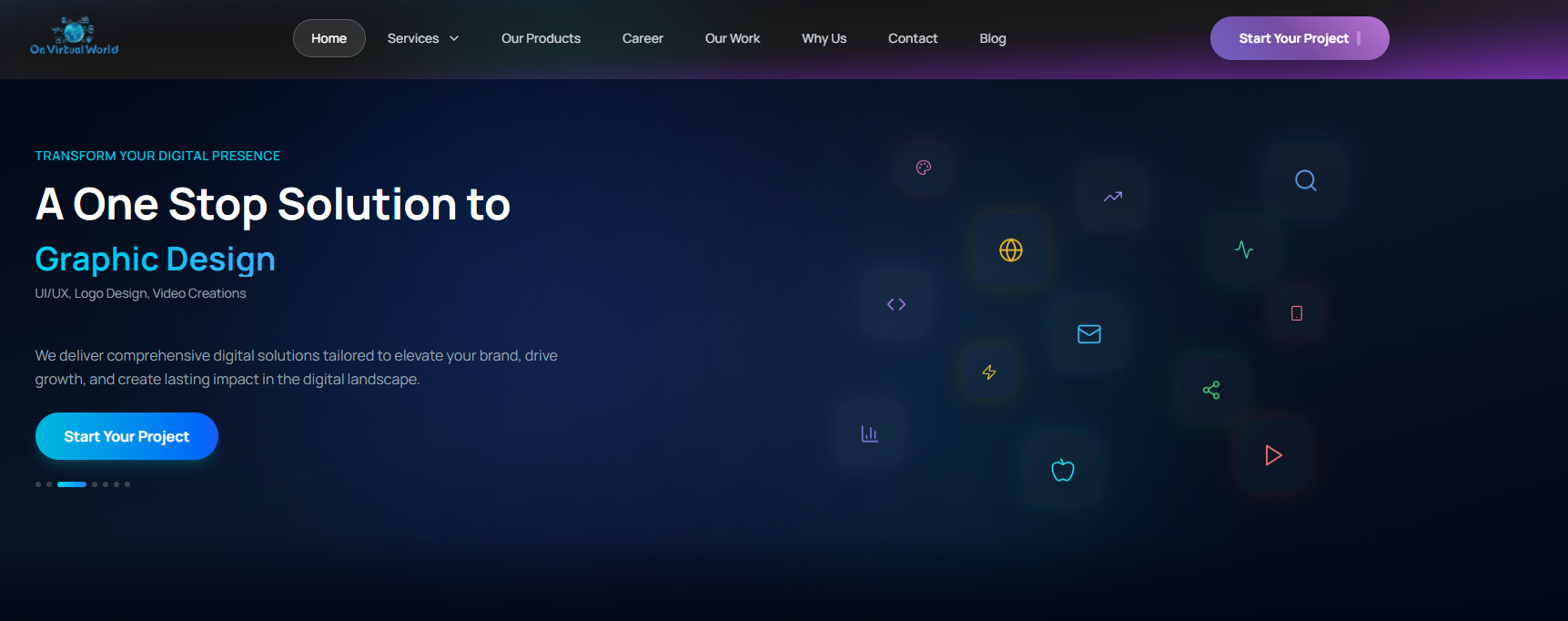1568x621 pixels.
Task: Click the red smartphone icon
Action: coord(1297,313)
